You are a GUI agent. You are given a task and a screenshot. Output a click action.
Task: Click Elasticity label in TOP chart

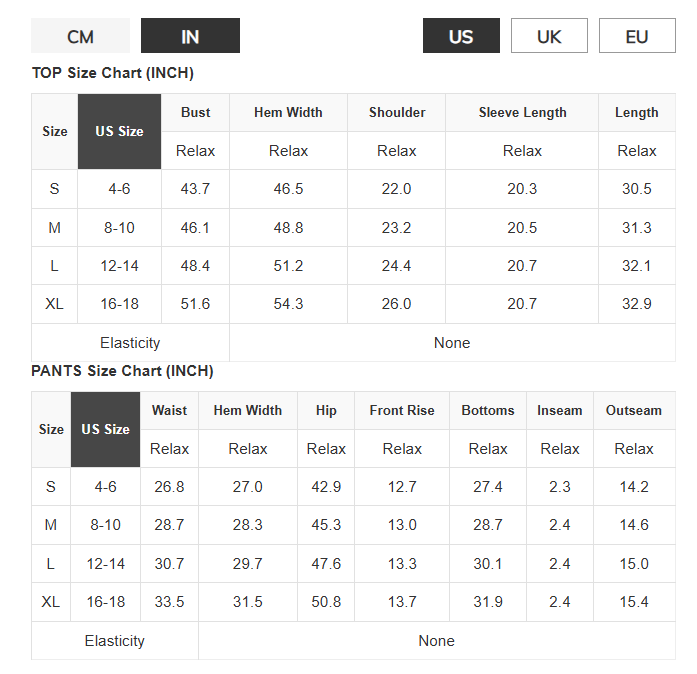pos(130,343)
